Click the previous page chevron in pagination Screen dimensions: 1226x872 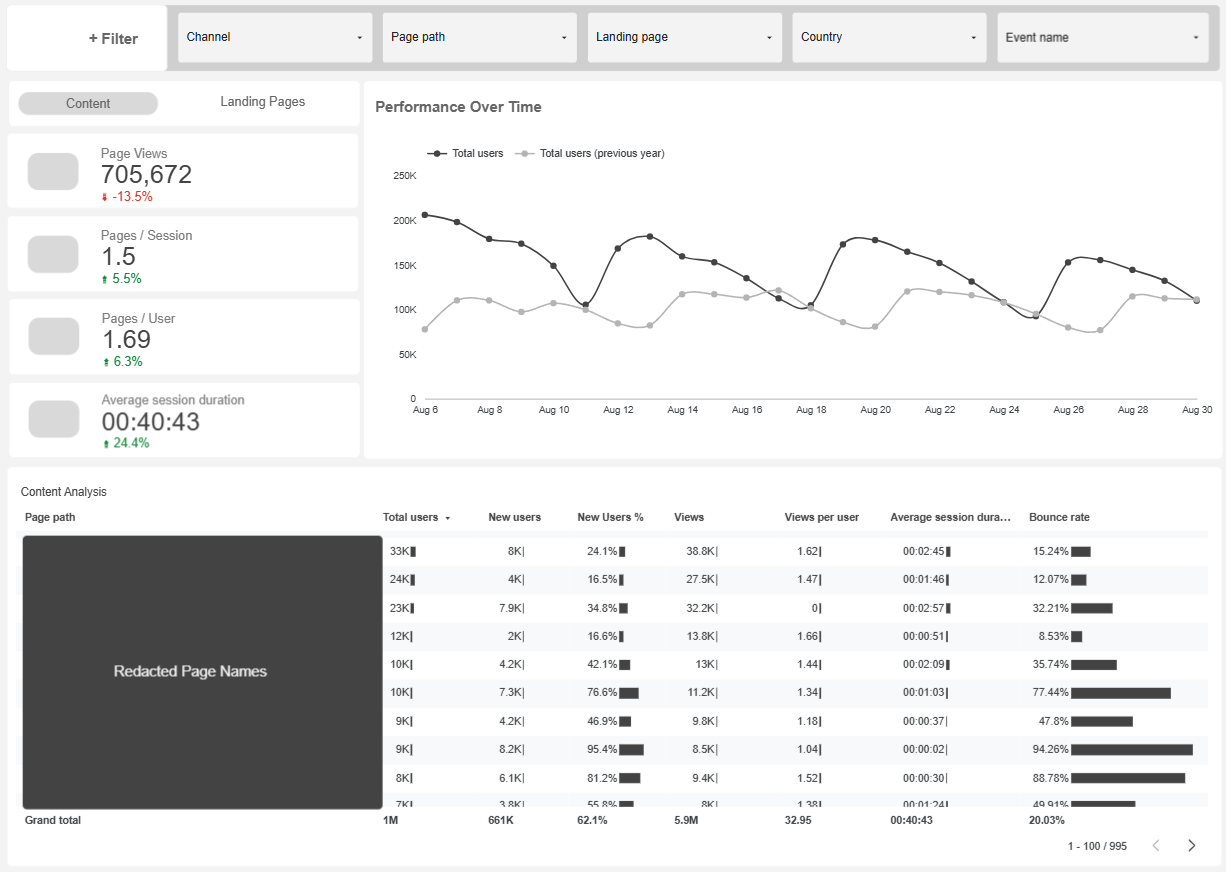coord(1156,845)
